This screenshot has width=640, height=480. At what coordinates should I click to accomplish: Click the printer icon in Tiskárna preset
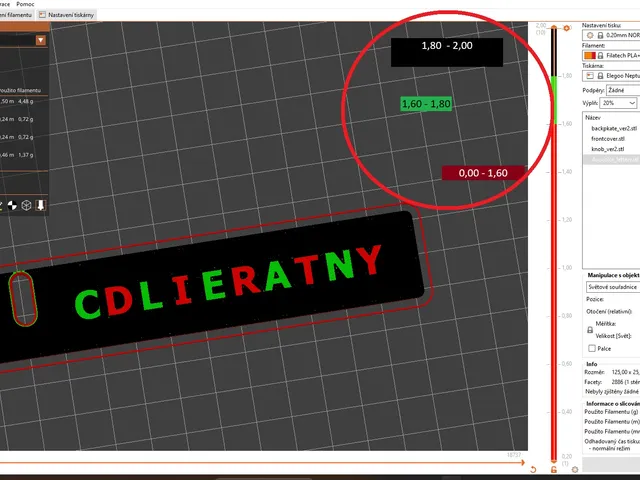590,76
